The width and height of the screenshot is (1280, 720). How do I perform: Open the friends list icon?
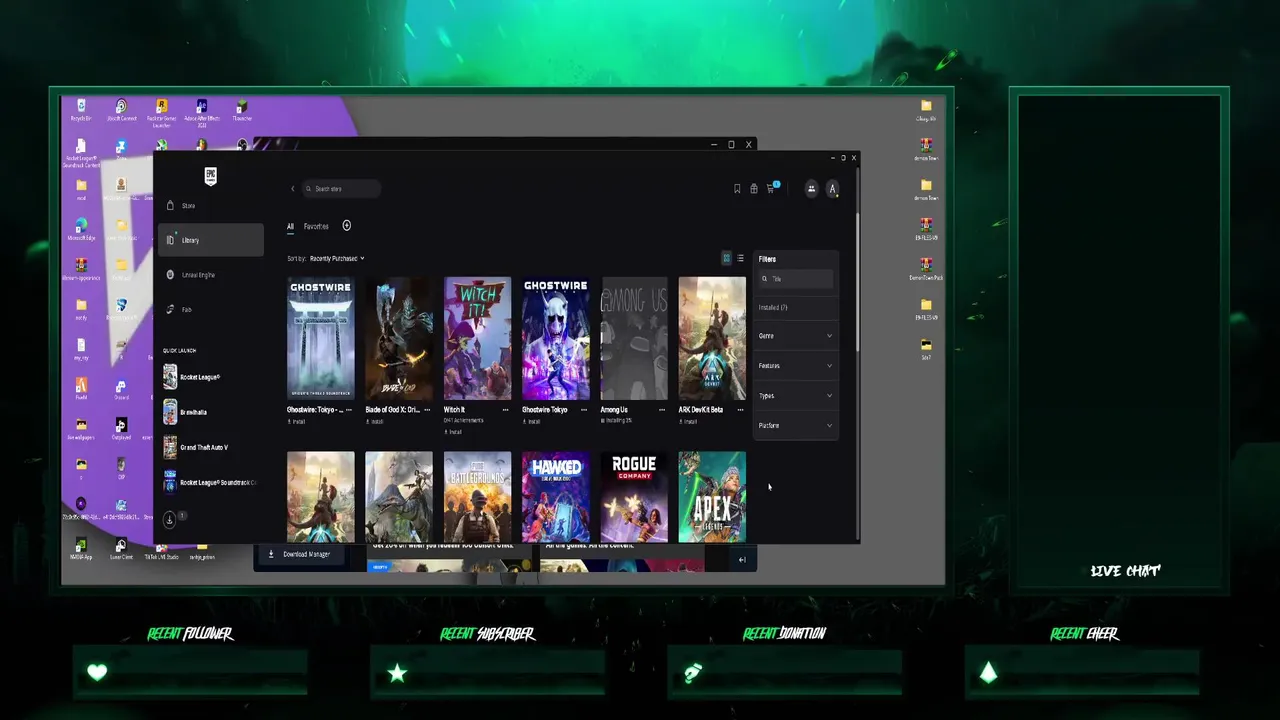pos(811,189)
